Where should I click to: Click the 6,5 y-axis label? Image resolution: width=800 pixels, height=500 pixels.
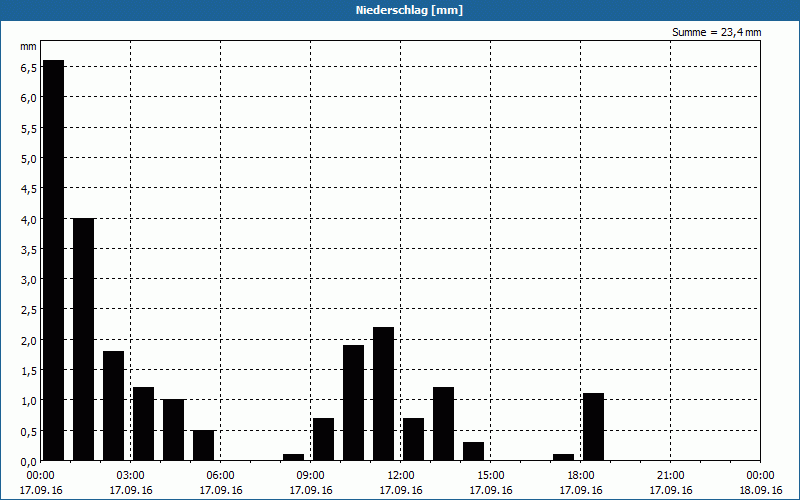pyautogui.click(x=28, y=68)
